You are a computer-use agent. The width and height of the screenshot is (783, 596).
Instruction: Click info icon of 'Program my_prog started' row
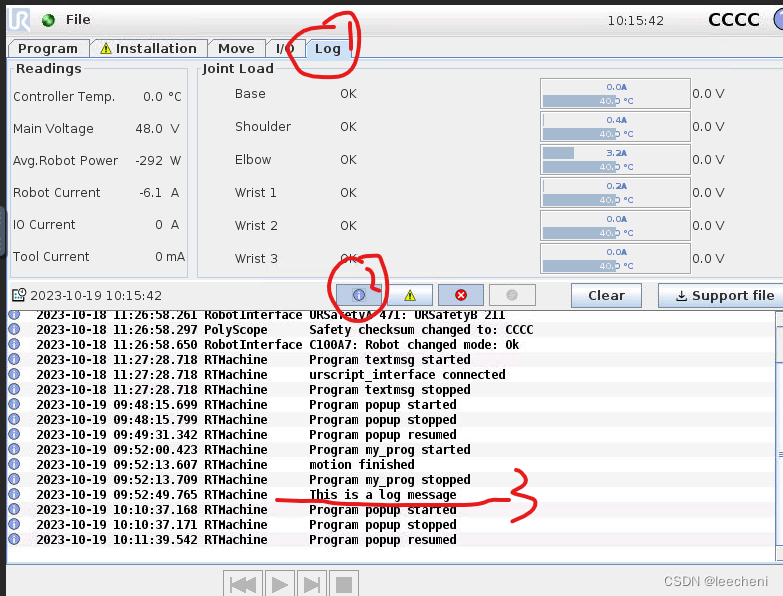click(x=14, y=449)
